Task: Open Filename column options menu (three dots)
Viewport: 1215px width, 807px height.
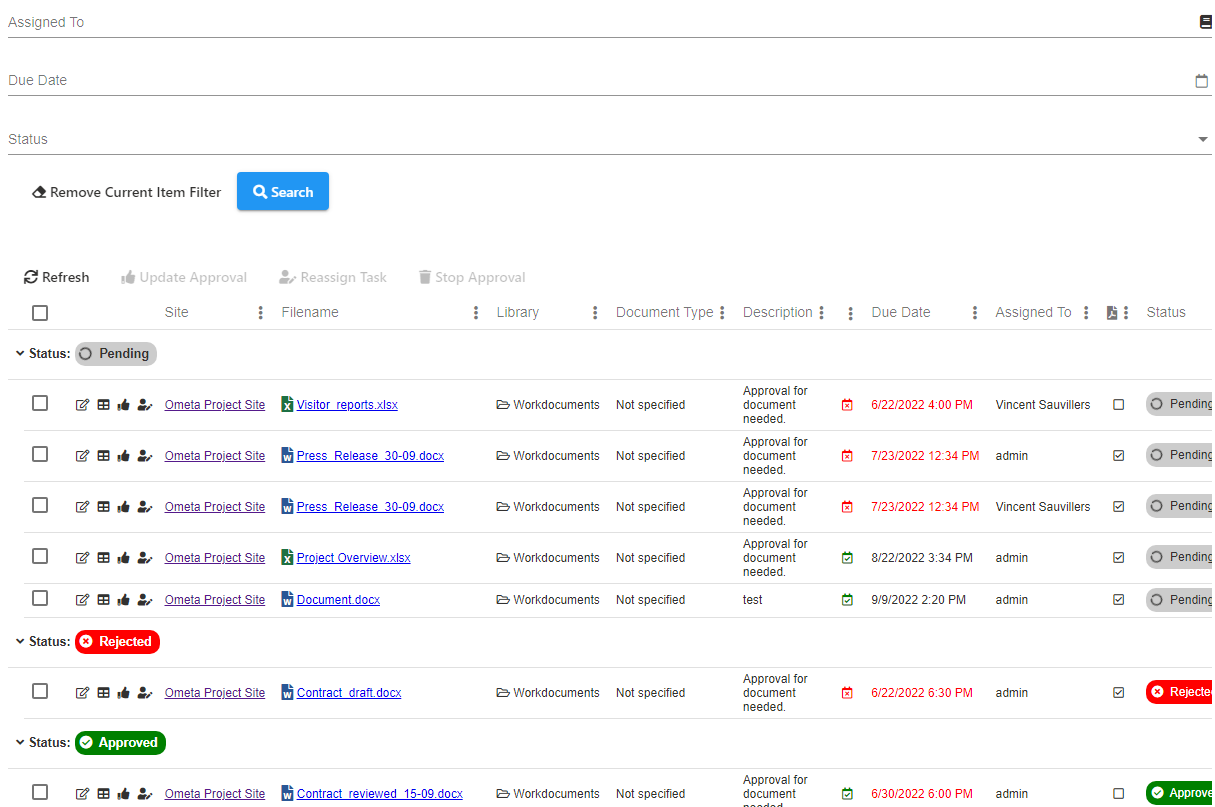Action: [x=476, y=313]
